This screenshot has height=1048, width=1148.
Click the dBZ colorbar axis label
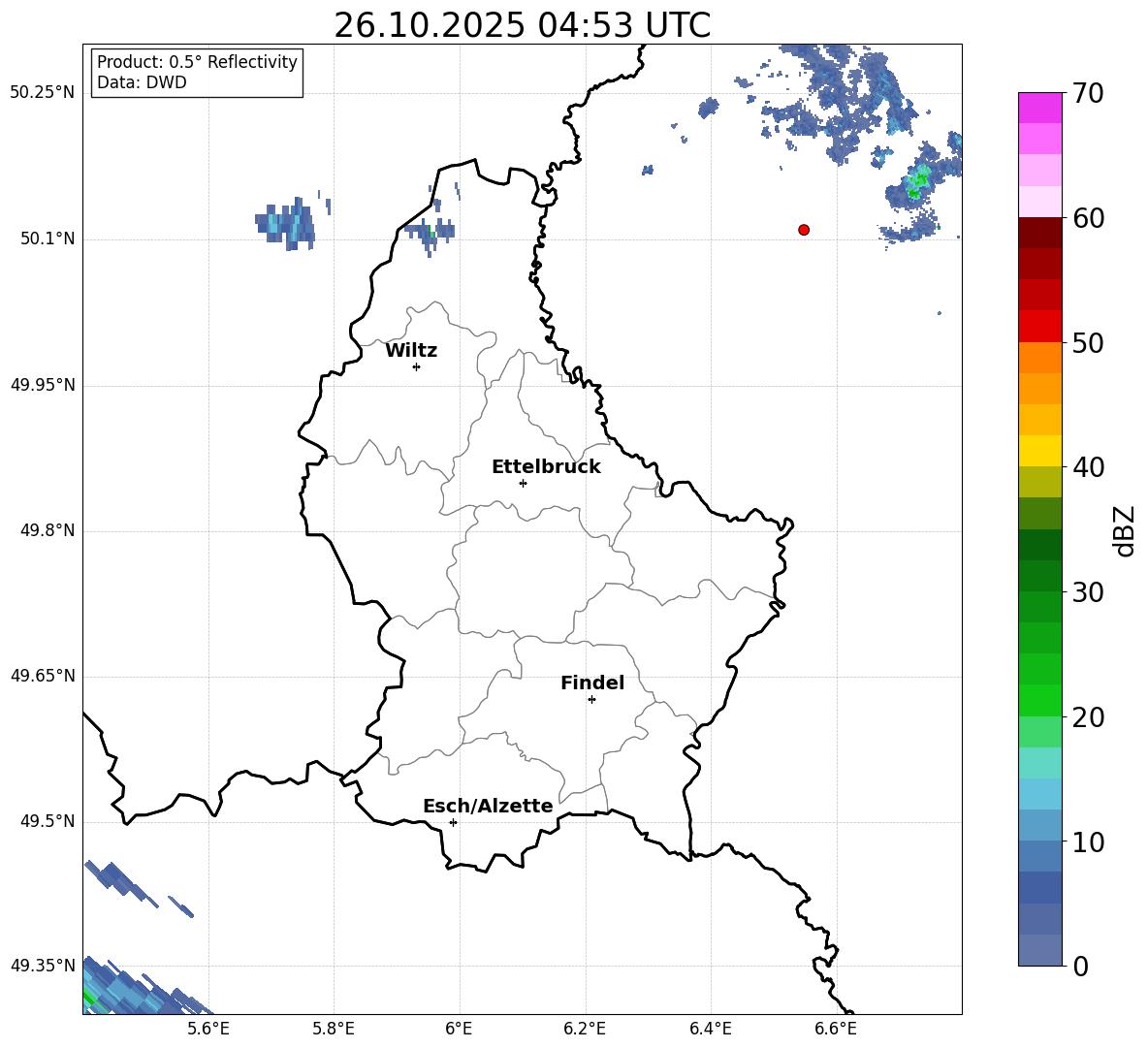pyautogui.click(x=1124, y=530)
